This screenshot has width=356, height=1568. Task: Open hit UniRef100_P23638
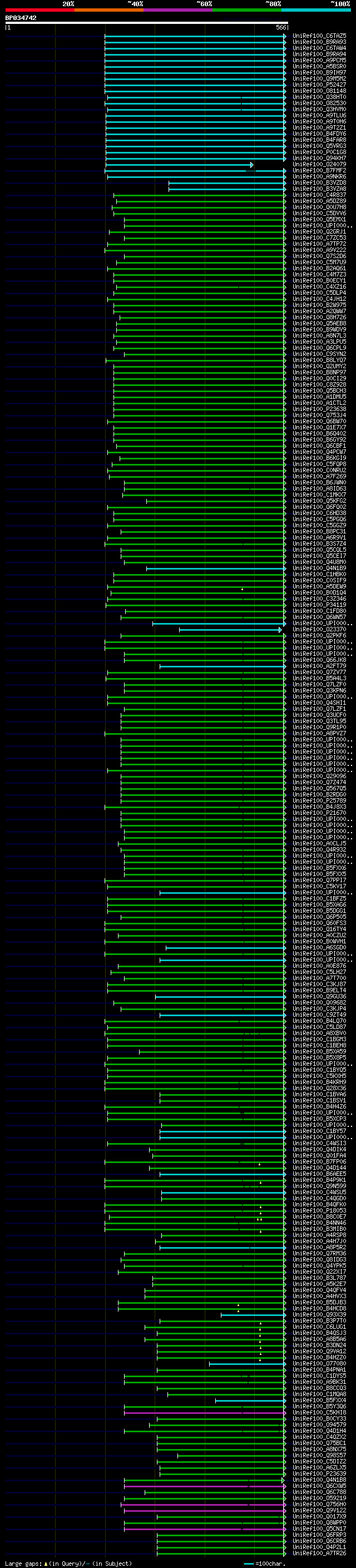(x=319, y=409)
